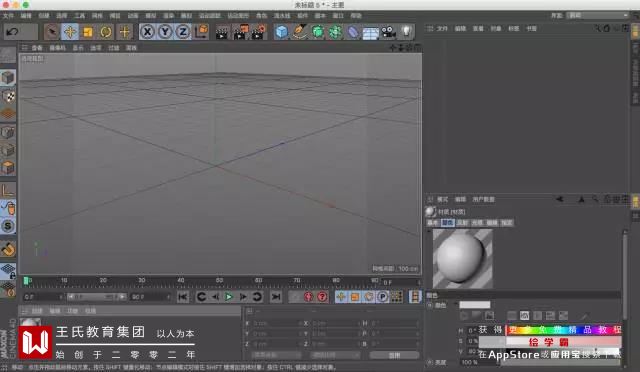Open the Layout dropdown at top right

tap(598, 16)
